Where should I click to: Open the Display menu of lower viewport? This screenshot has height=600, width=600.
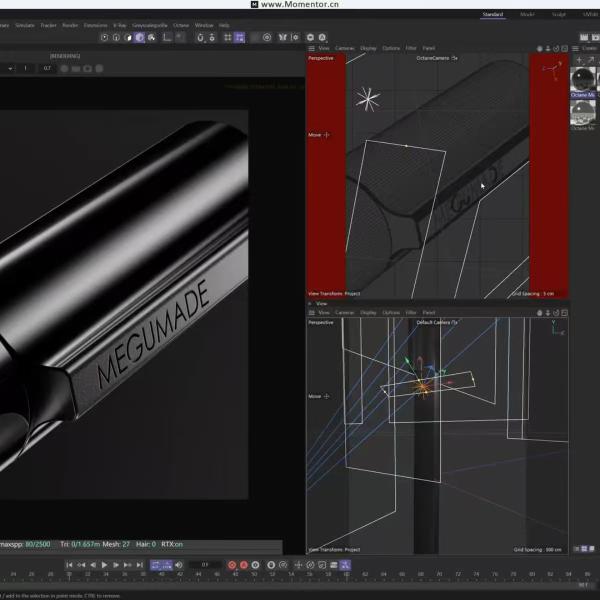(368, 313)
